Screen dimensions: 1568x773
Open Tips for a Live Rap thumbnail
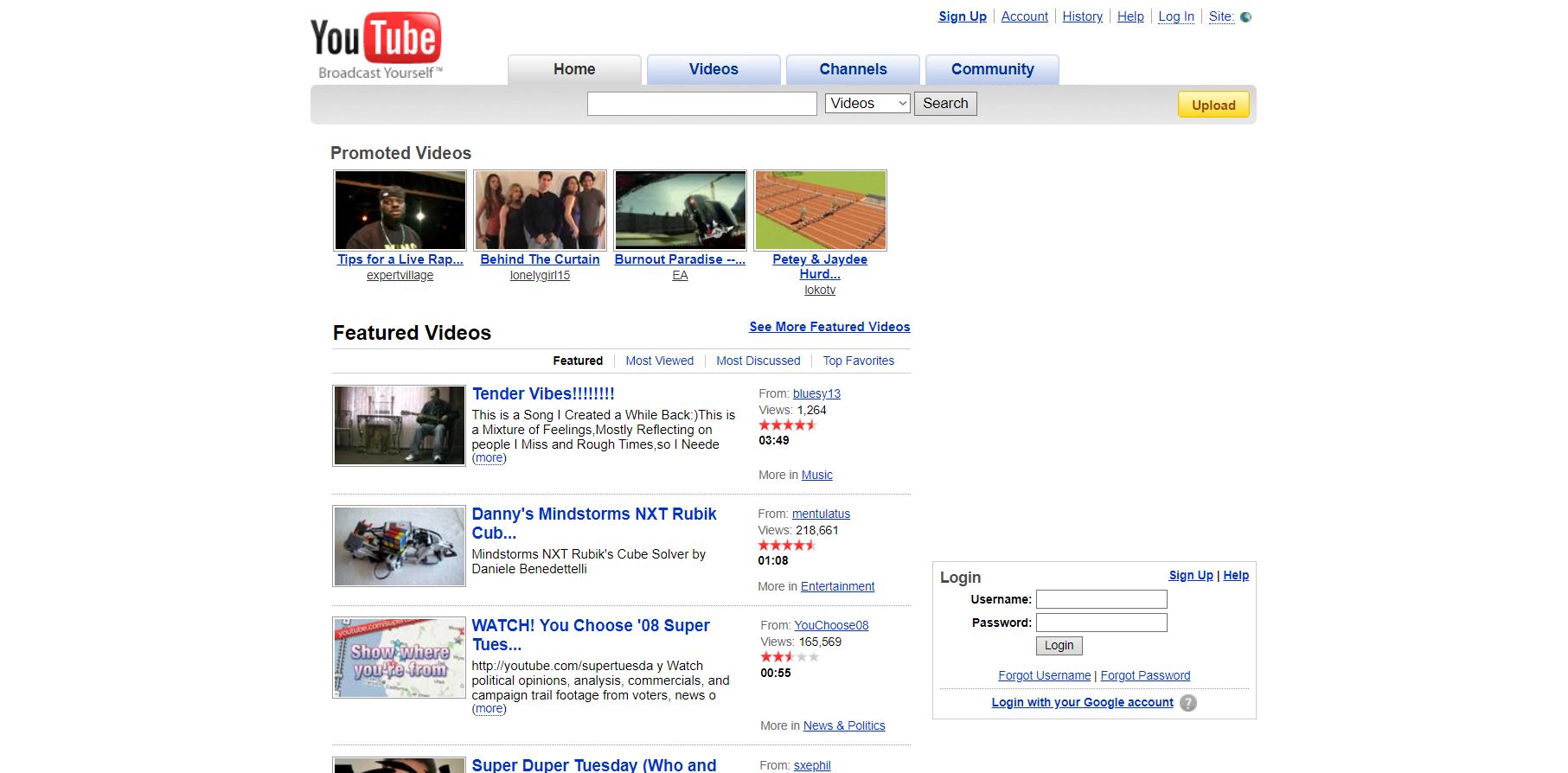point(400,210)
